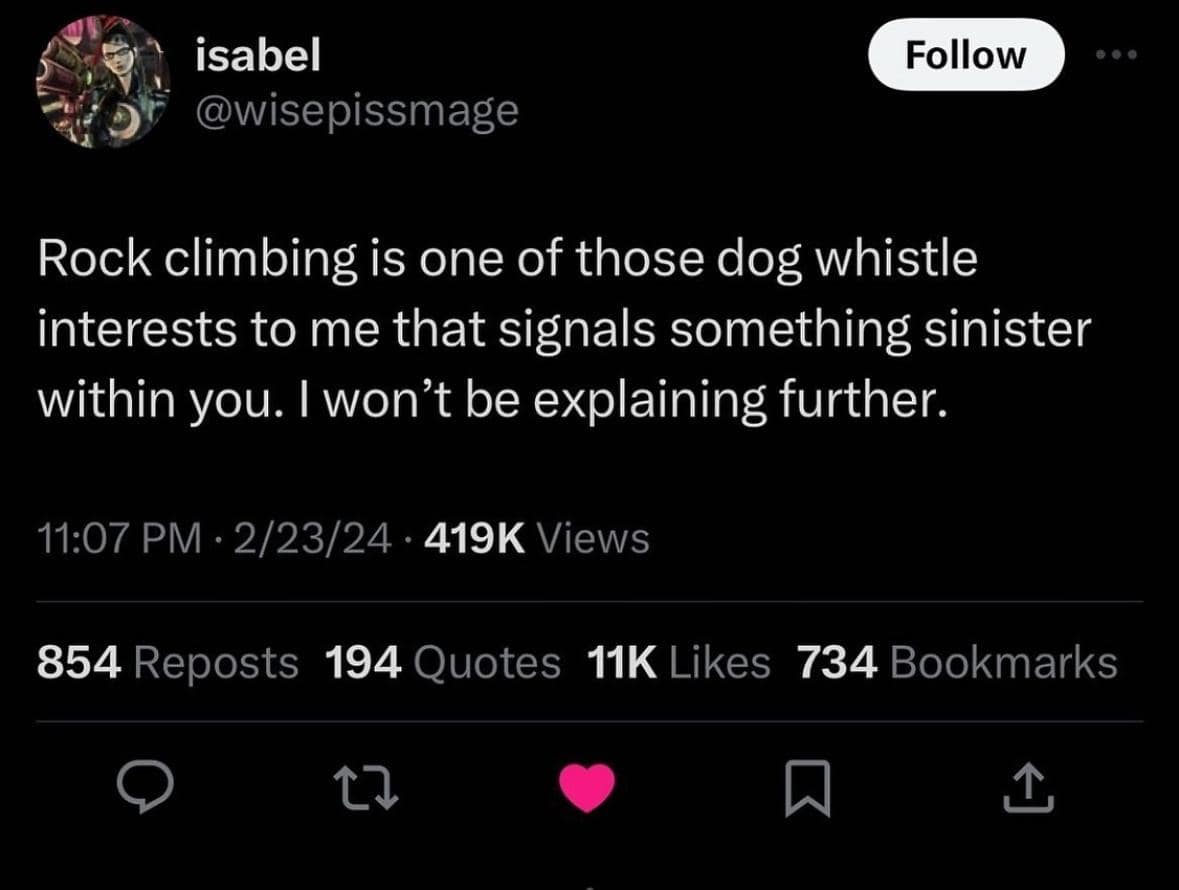The image size is (1179, 890).
Task: View the 194 Quotes tab
Action: tap(440, 661)
